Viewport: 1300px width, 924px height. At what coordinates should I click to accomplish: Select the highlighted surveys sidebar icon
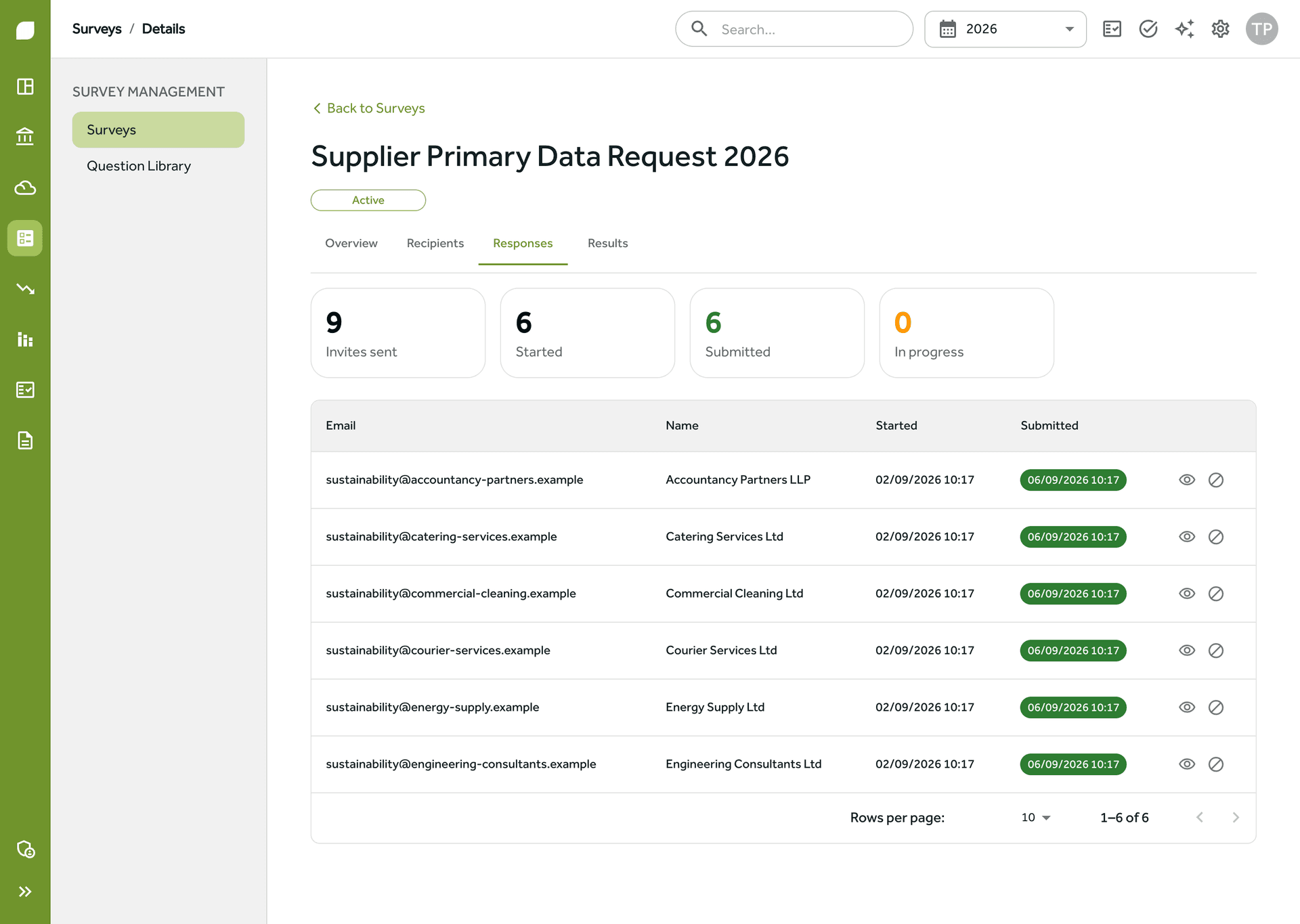pyautogui.click(x=25, y=238)
